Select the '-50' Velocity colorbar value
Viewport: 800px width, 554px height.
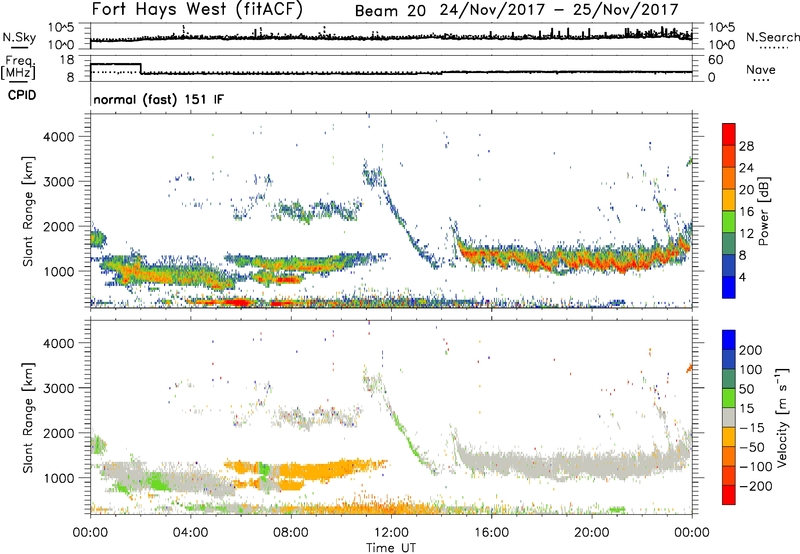tap(752, 447)
